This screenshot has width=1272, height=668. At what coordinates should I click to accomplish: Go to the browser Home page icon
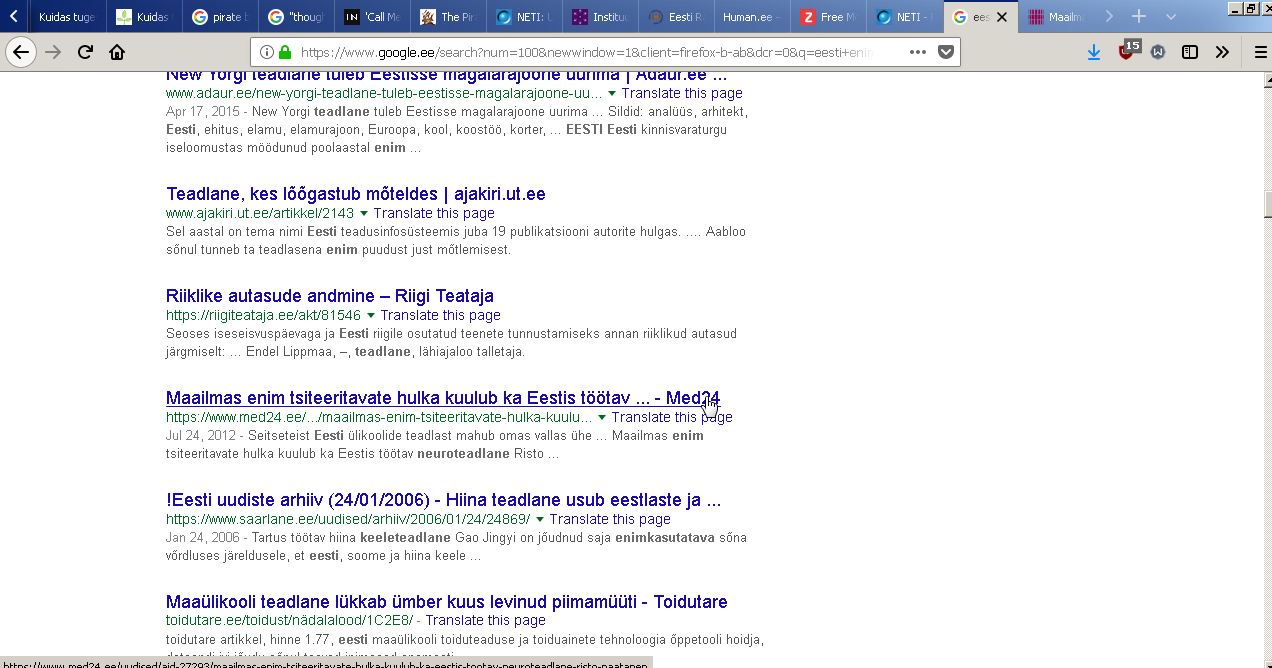117,52
